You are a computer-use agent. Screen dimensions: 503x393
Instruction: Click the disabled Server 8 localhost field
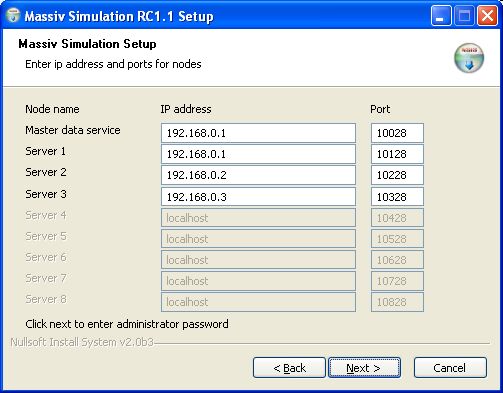(258, 302)
